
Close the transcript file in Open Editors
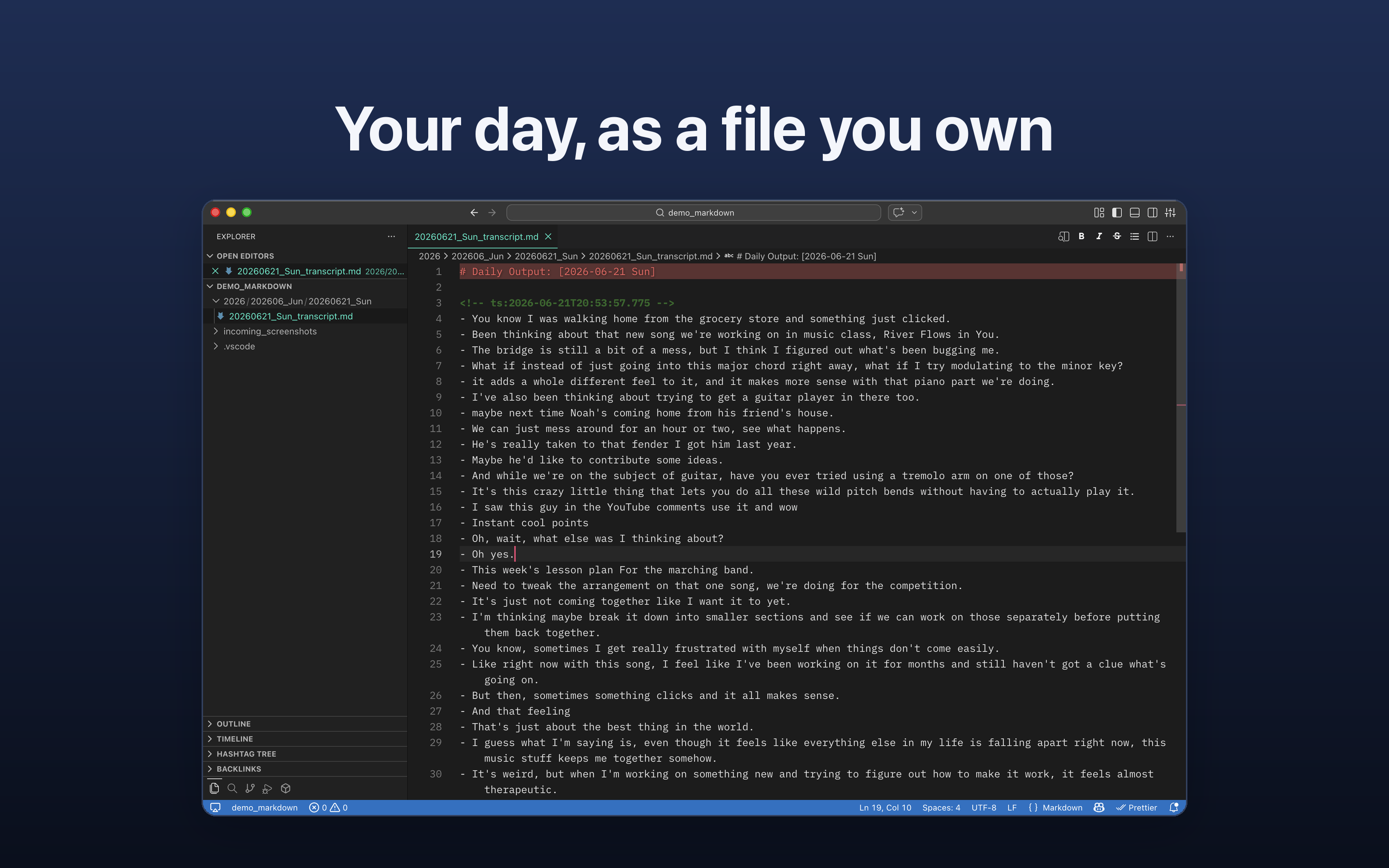[215, 271]
